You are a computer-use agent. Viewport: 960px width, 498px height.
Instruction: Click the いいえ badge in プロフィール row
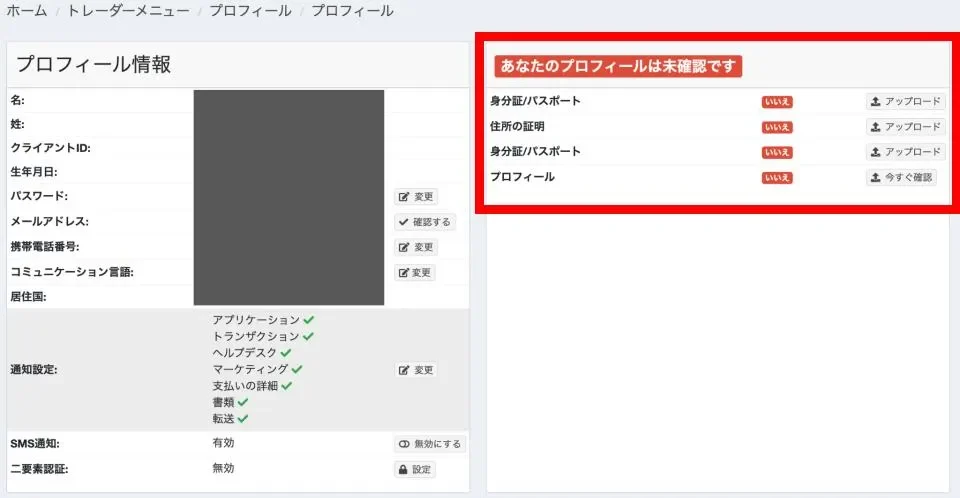(x=777, y=178)
